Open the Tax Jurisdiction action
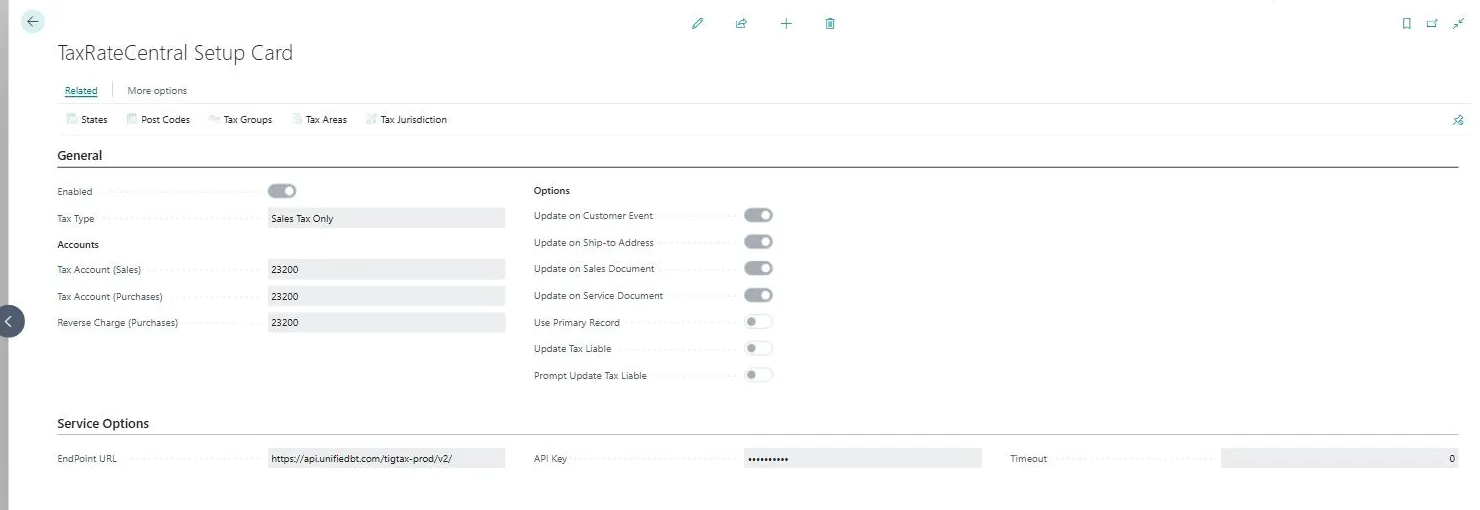This screenshot has height=510, width=1480. (x=406, y=120)
